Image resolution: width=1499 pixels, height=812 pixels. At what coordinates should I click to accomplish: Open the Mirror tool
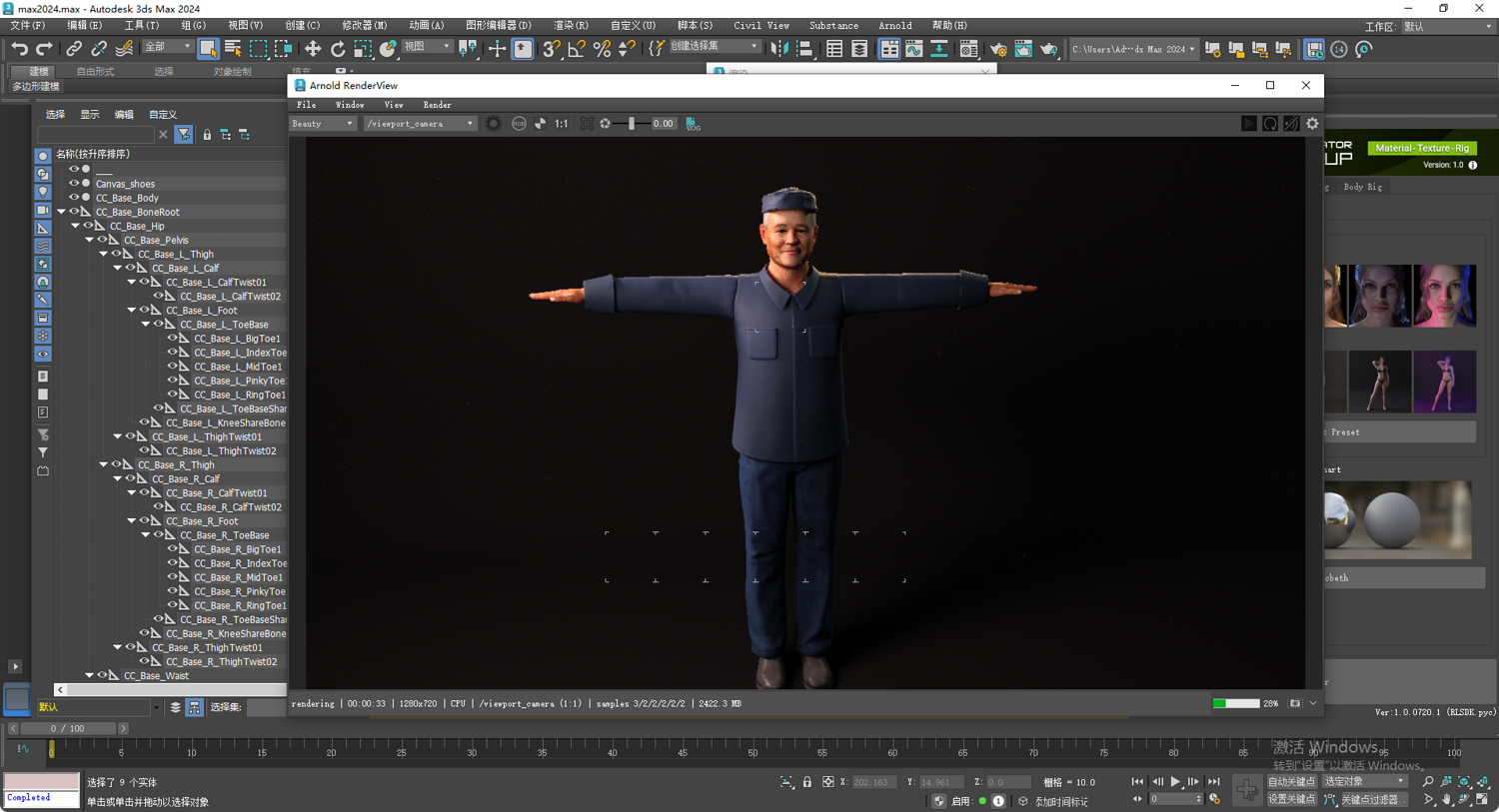click(x=779, y=49)
